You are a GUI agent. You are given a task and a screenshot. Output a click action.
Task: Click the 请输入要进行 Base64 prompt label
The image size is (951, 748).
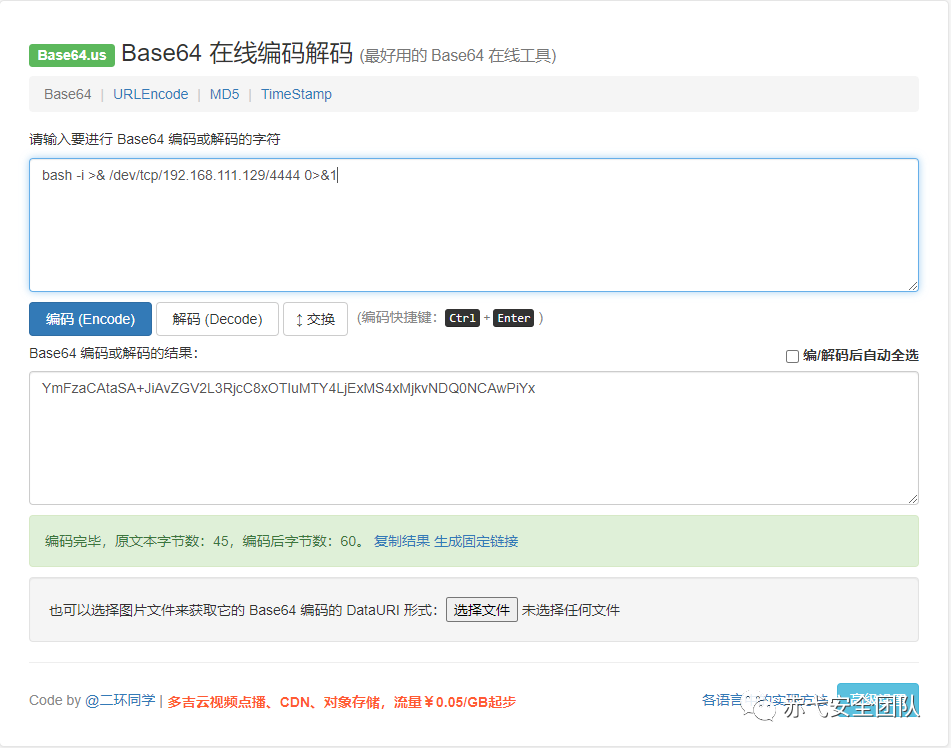coord(155,139)
